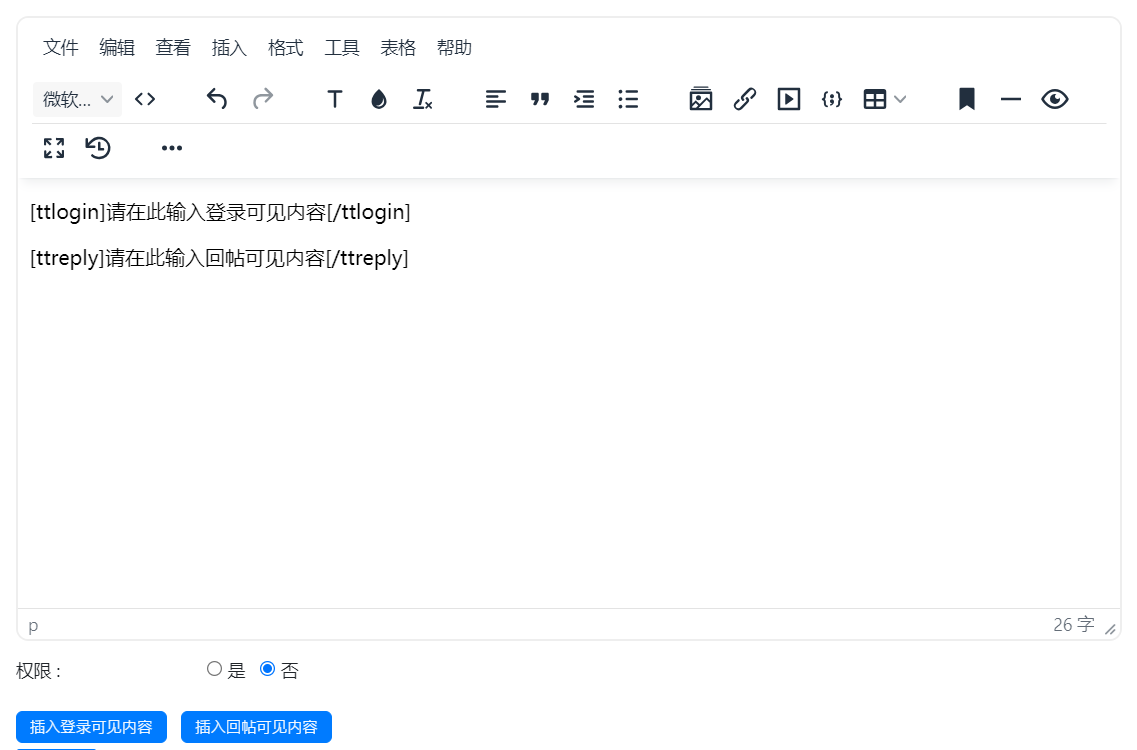The image size is (1137, 750).
Task: Click the clear formatting icon
Action: pos(423,99)
